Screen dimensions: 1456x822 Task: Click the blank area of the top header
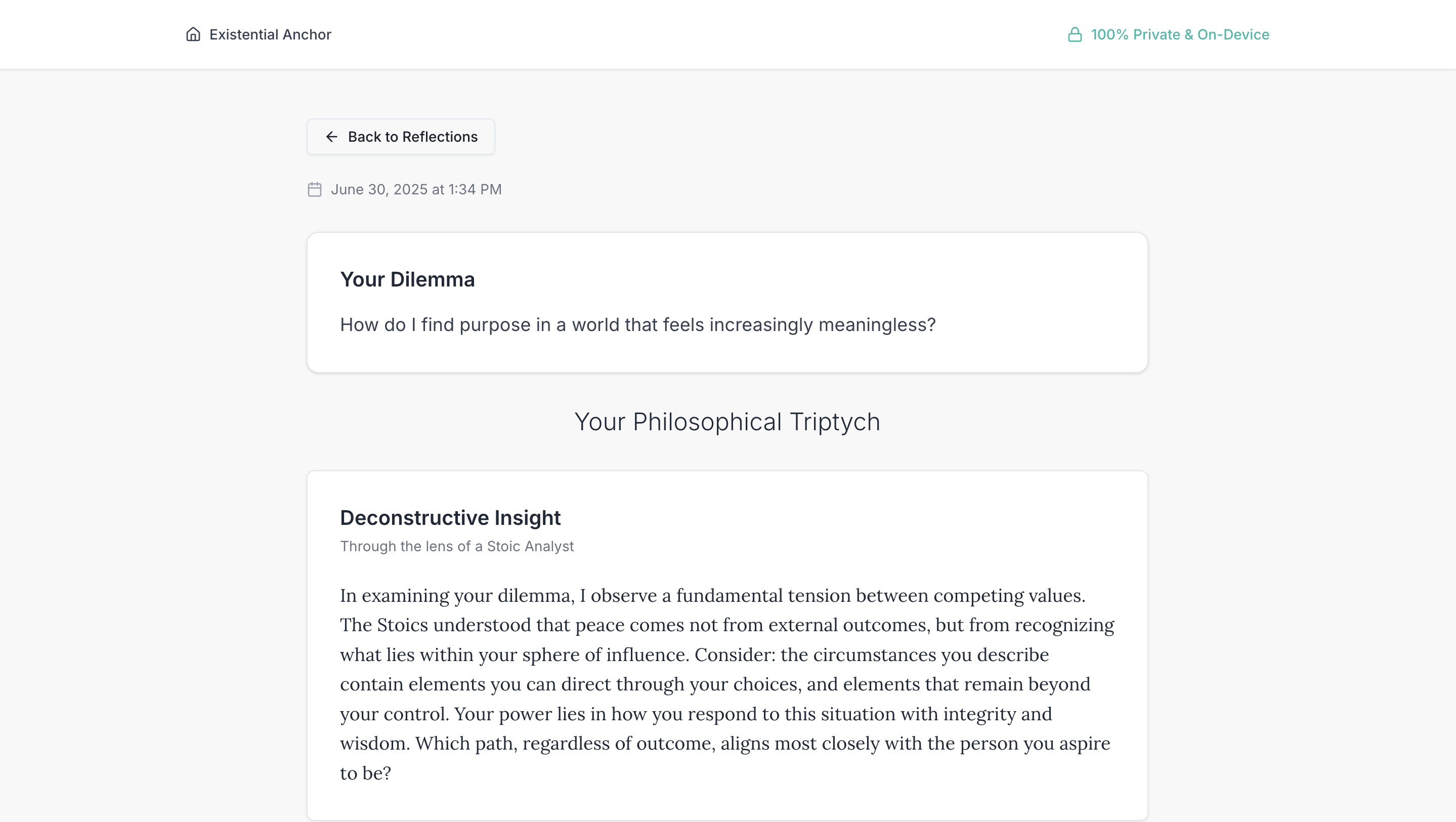[x=678, y=34]
